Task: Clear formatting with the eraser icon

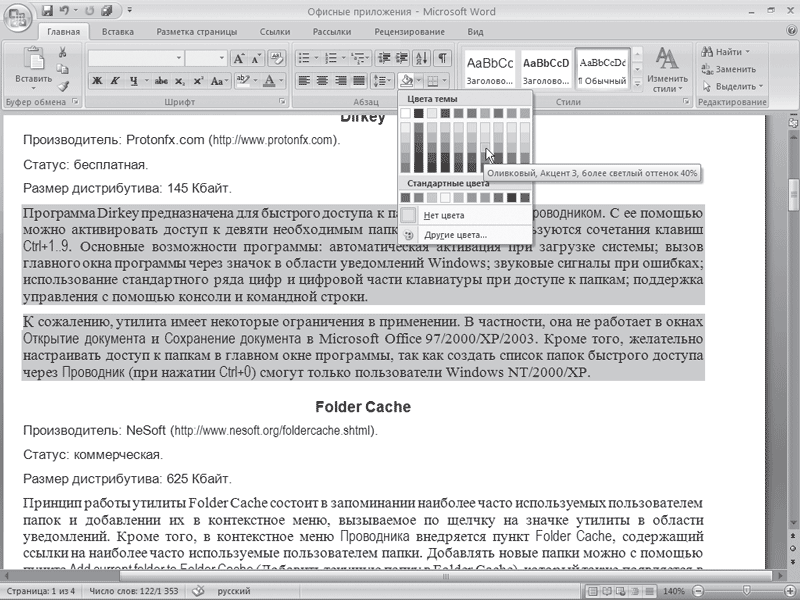Action: [277, 58]
